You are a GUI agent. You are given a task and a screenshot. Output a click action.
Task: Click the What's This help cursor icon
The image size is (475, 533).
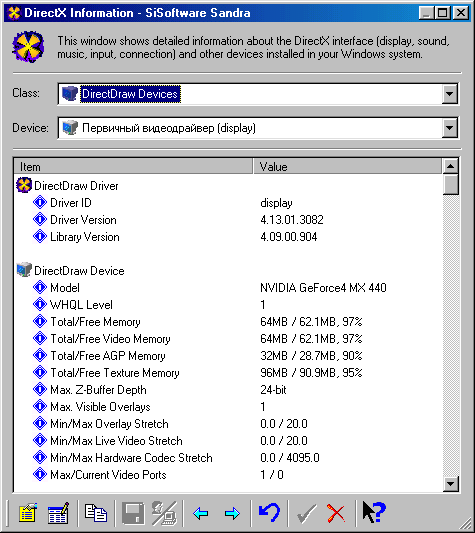tap(374, 512)
